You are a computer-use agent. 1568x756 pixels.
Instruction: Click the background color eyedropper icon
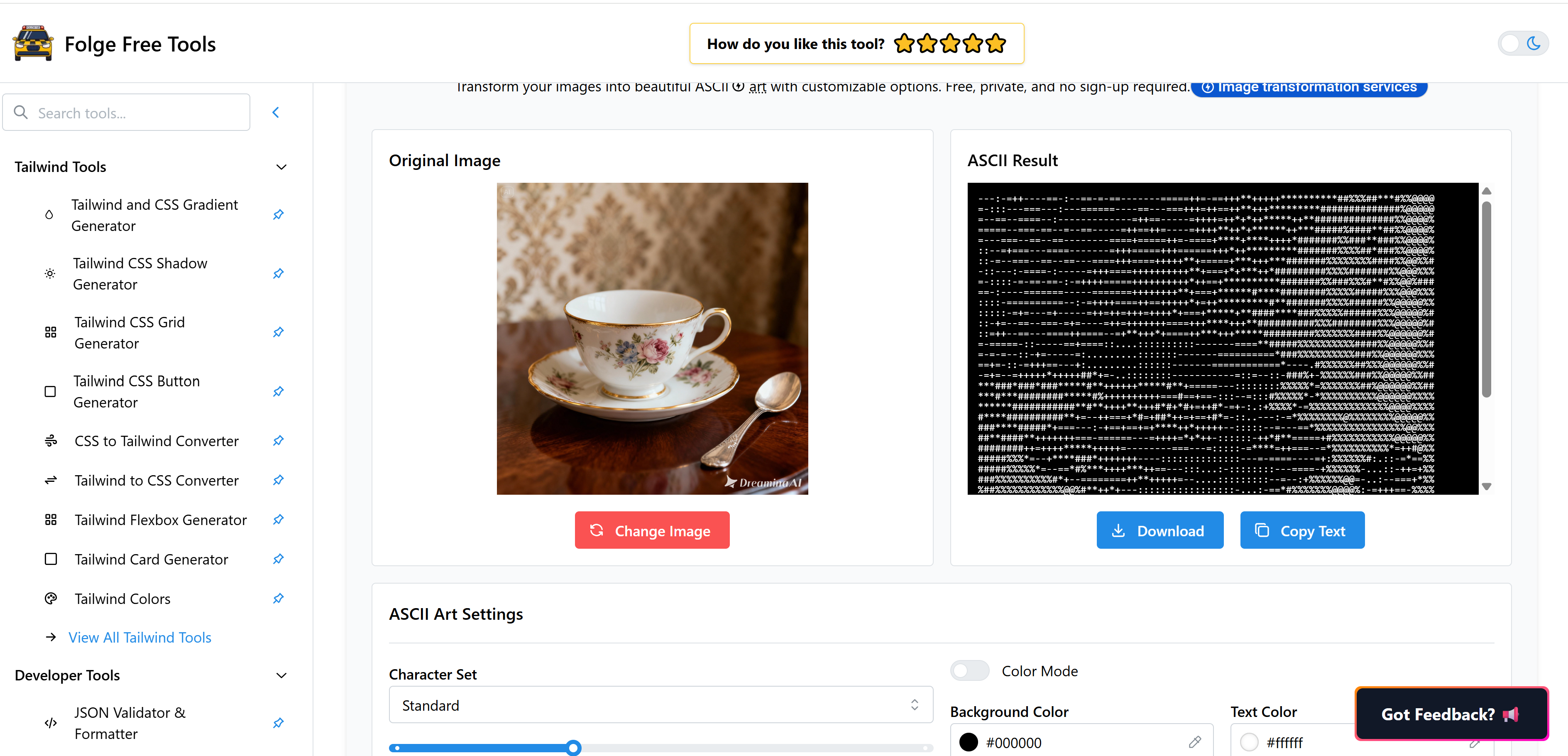click(x=1195, y=742)
